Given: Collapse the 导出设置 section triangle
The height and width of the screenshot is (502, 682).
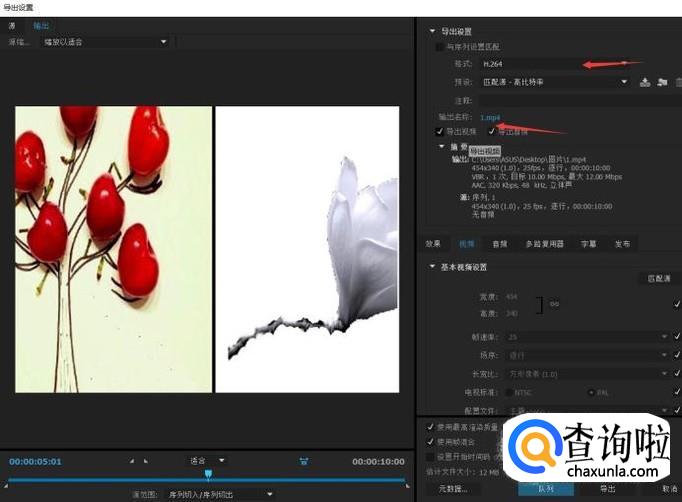Looking at the screenshot, I should [433, 31].
